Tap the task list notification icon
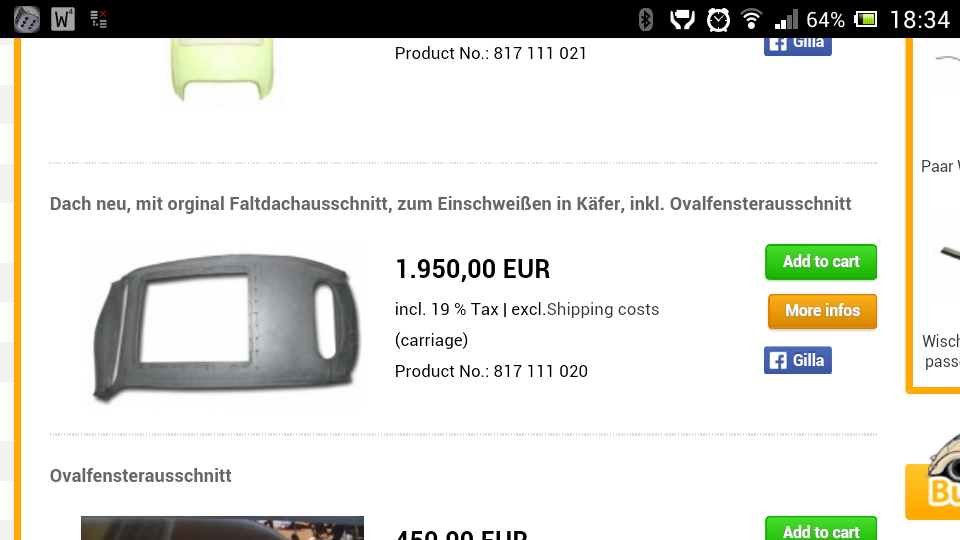Viewport: 960px width, 540px height. tap(99, 19)
